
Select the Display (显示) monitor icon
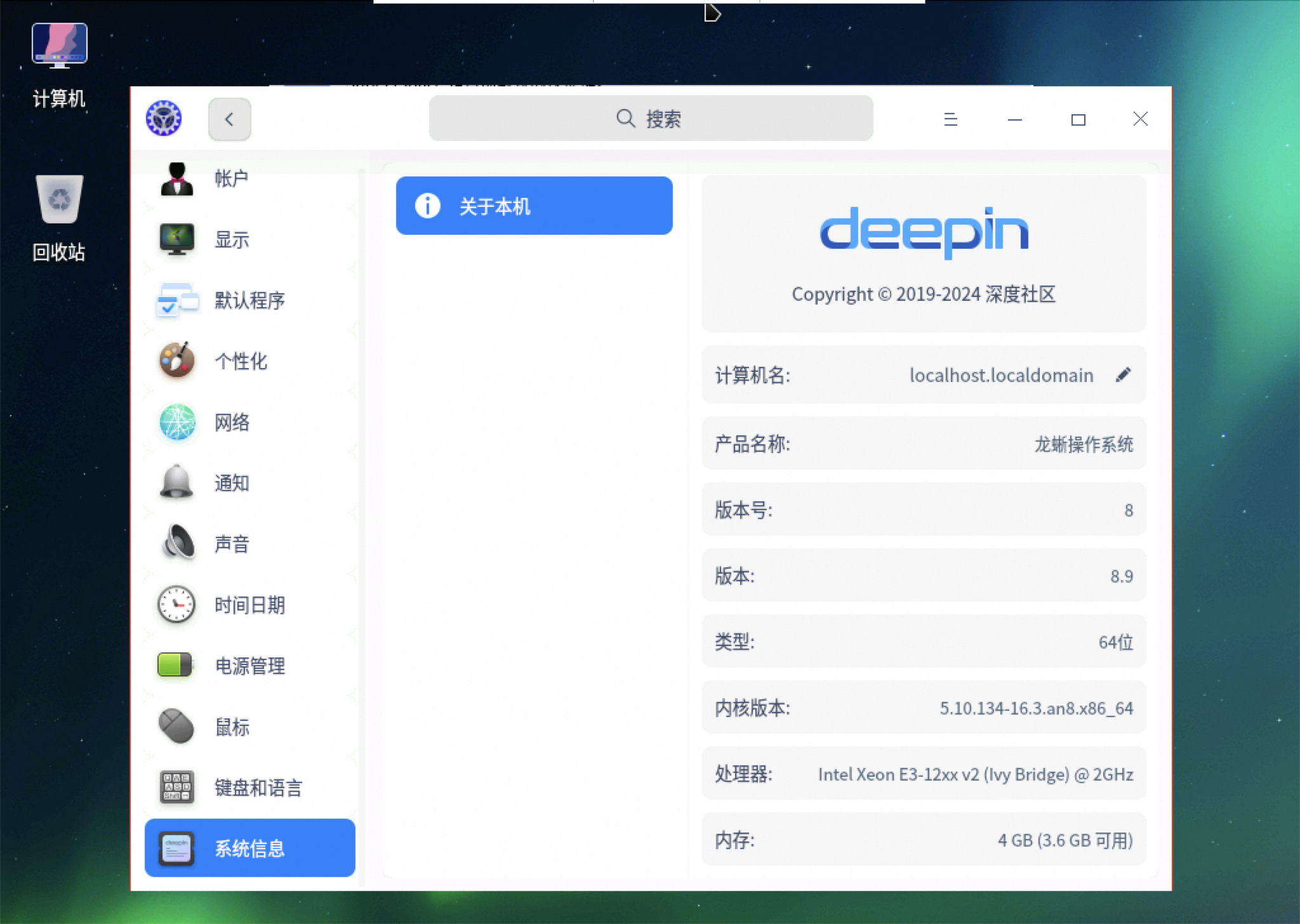pos(176,239)
